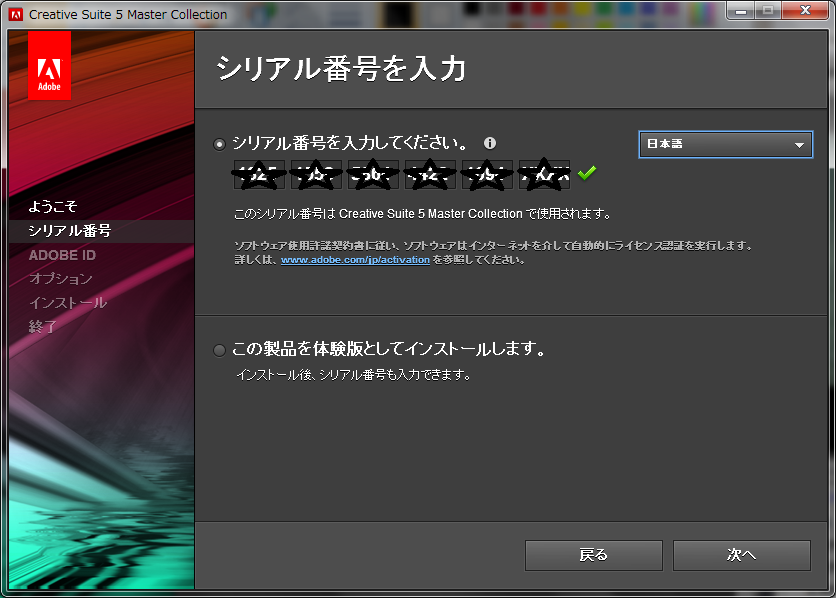Select ADOBE ID step in sidebar
836x598 pixels.
tap(62, 255)
